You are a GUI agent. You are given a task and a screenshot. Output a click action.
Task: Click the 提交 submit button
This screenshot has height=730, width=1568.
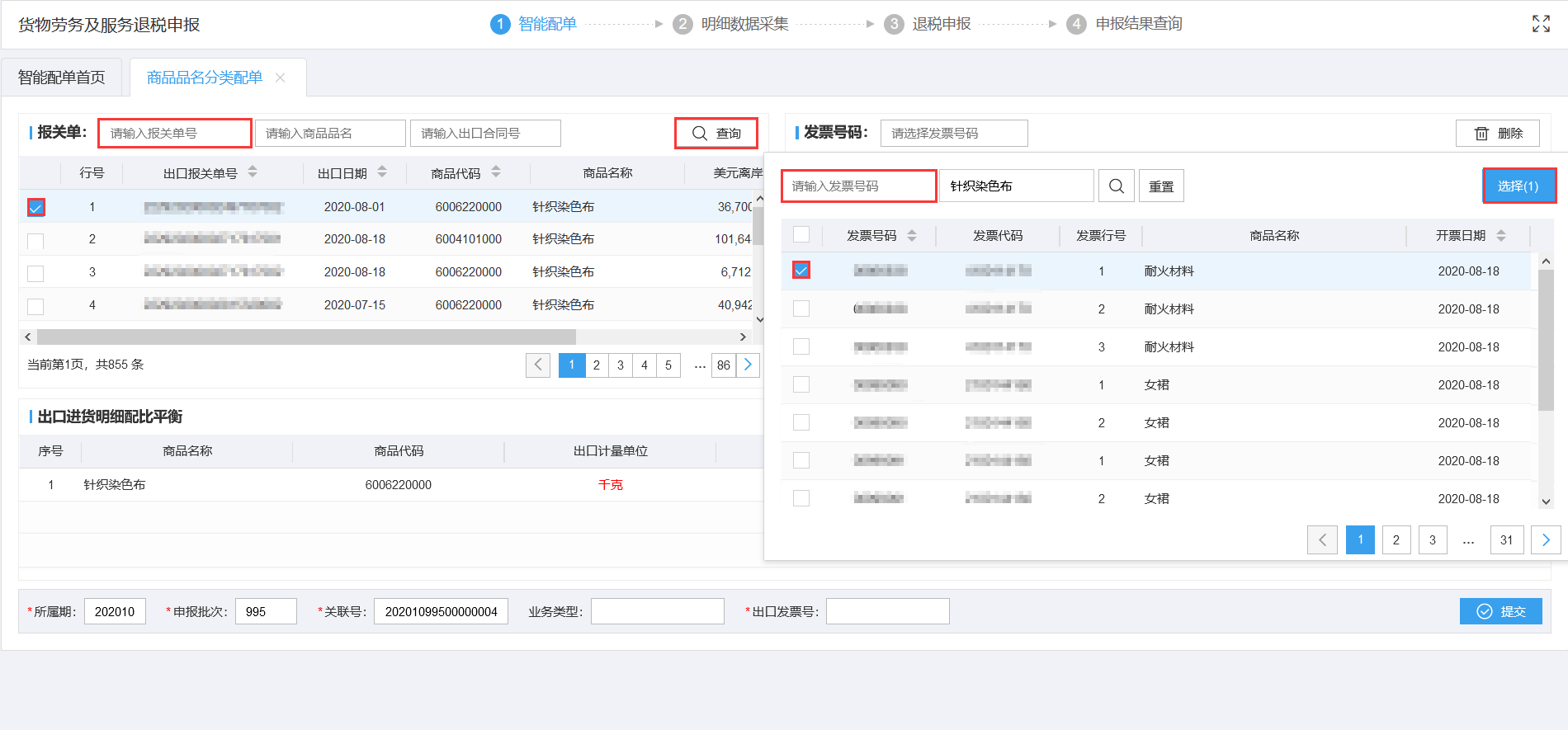[1500, 611]
